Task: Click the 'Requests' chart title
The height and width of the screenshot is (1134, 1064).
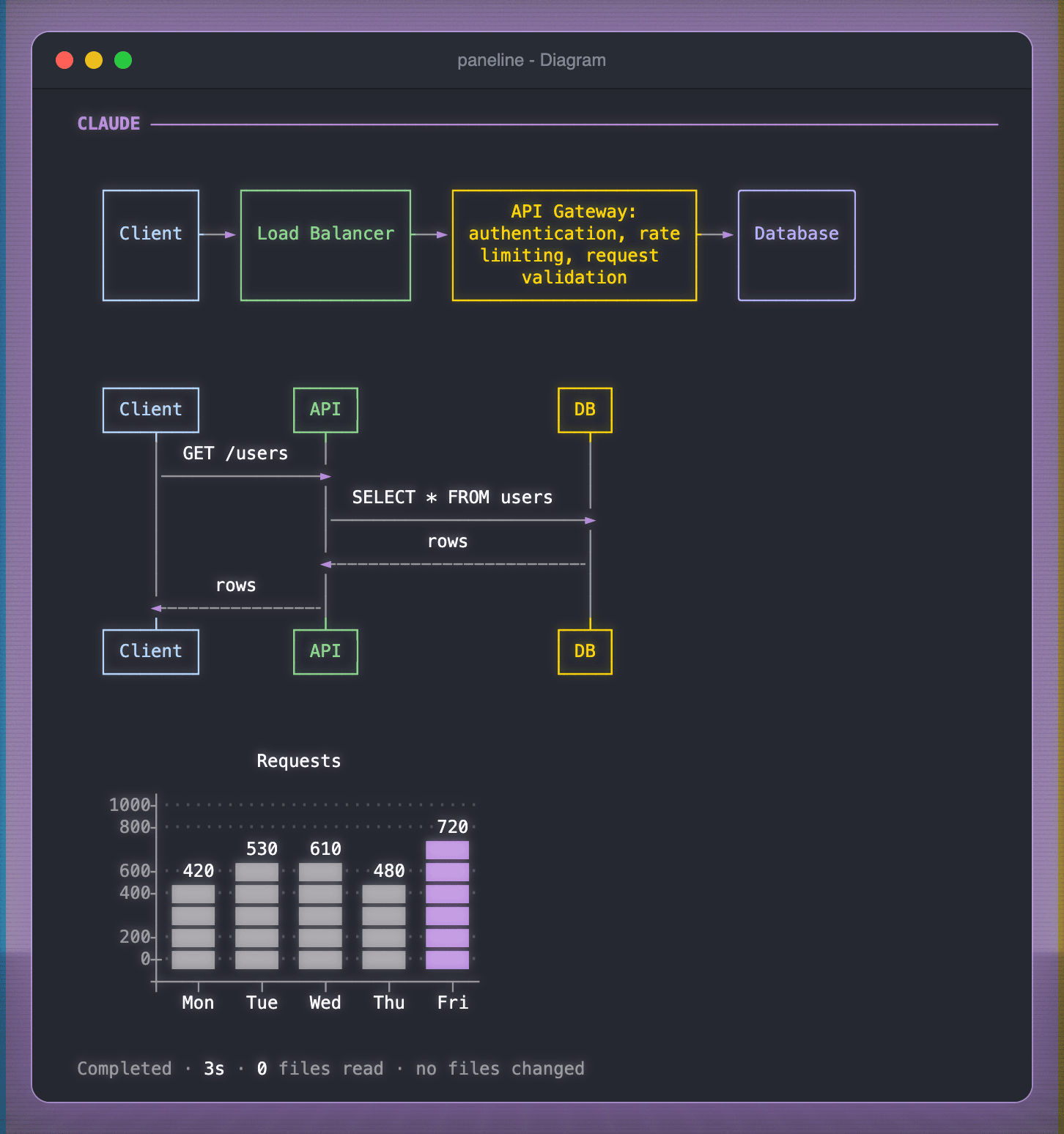Action: tap(299, 761)
